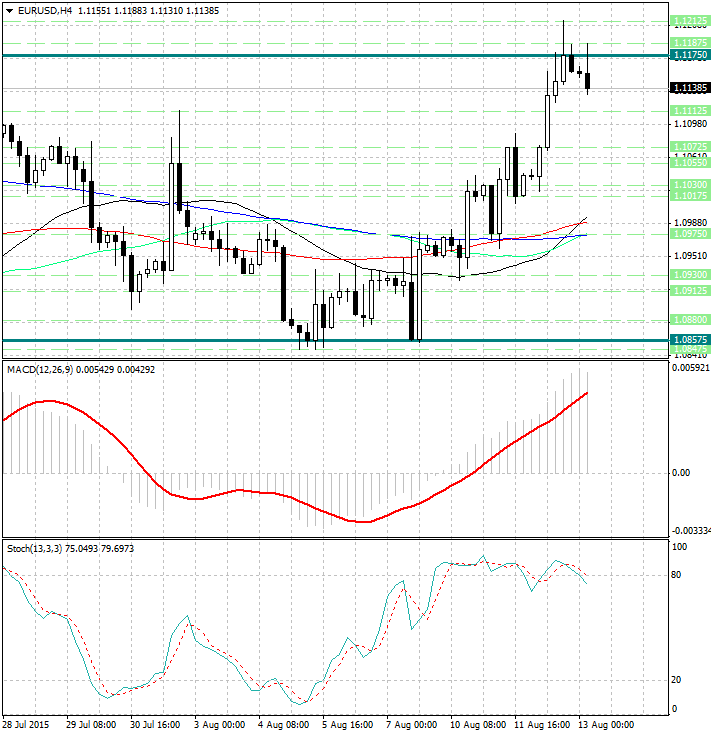Click the 10 Aug 08:00 time label

[x=477, y=724]
